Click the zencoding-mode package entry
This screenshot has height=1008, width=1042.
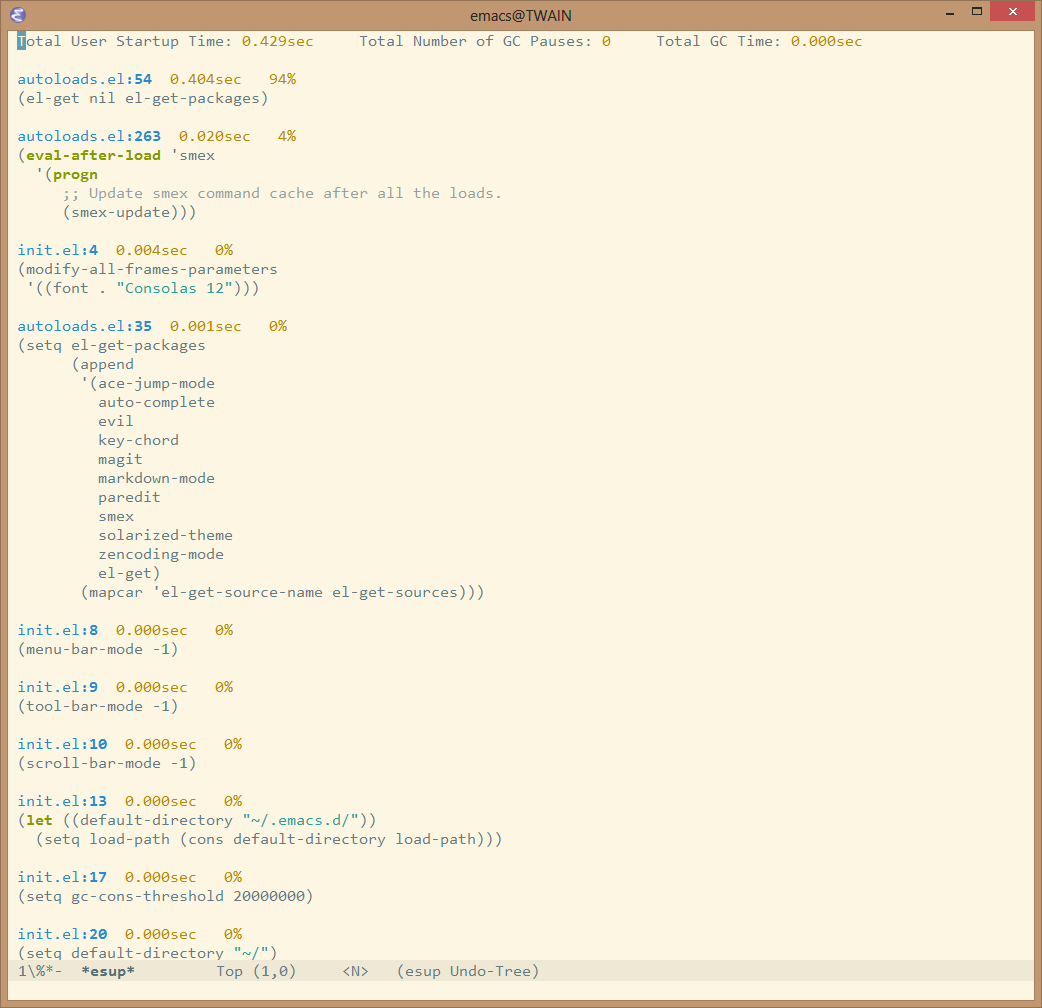pos(161,555)
